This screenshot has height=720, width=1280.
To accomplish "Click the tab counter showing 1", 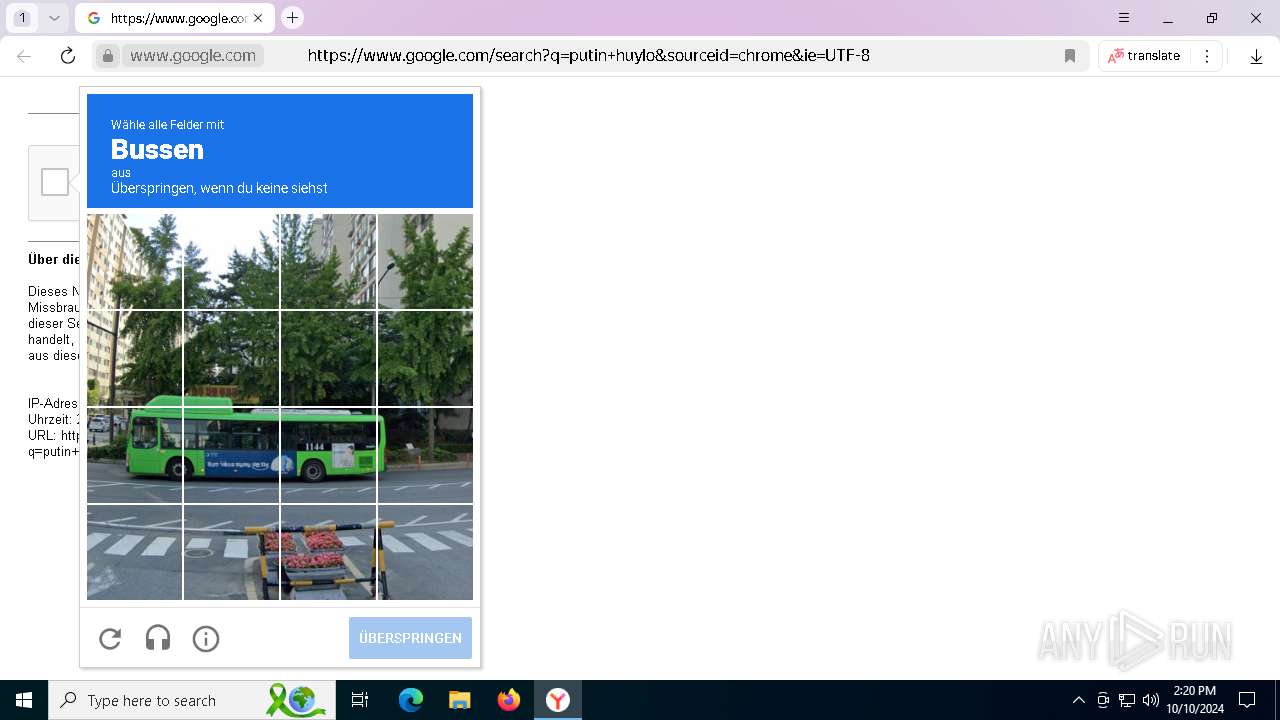I will (x=22, y=18).
